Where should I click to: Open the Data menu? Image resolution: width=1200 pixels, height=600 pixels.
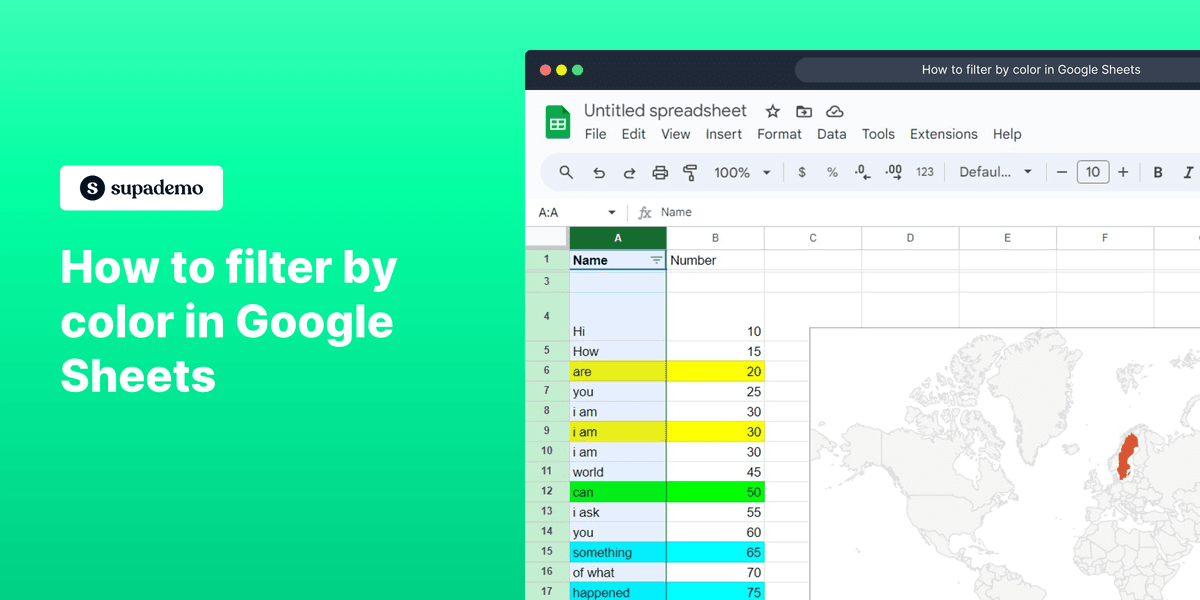tap(831, 133)
